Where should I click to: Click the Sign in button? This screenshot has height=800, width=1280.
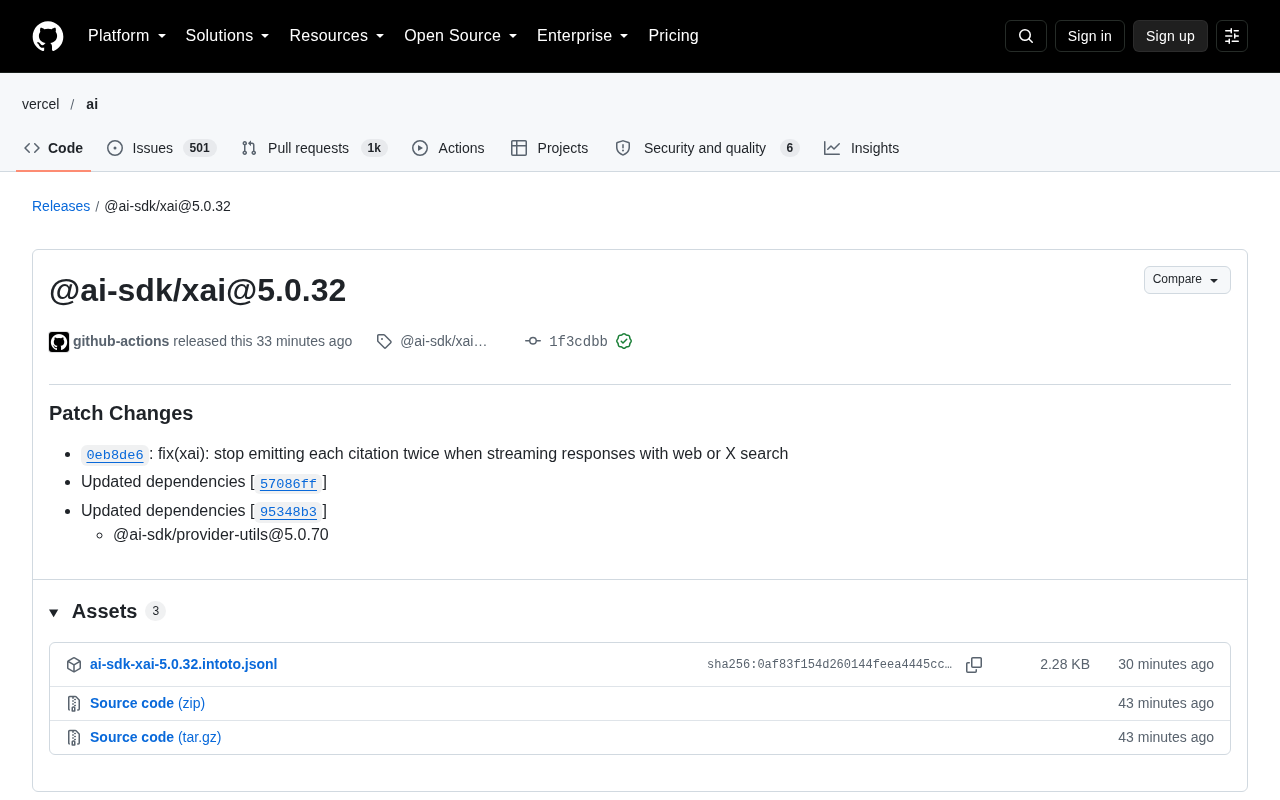(x=1090, y=36)
